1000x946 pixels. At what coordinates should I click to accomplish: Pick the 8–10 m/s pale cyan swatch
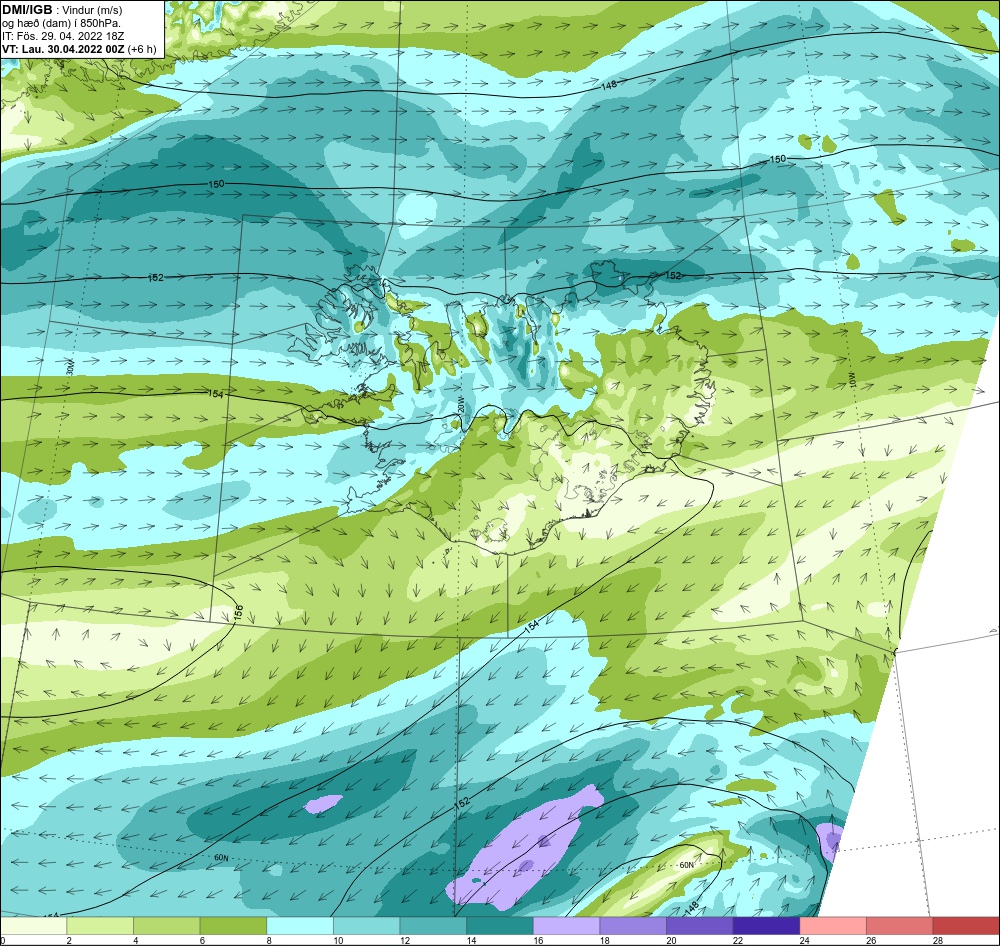(x=300, y=926)
